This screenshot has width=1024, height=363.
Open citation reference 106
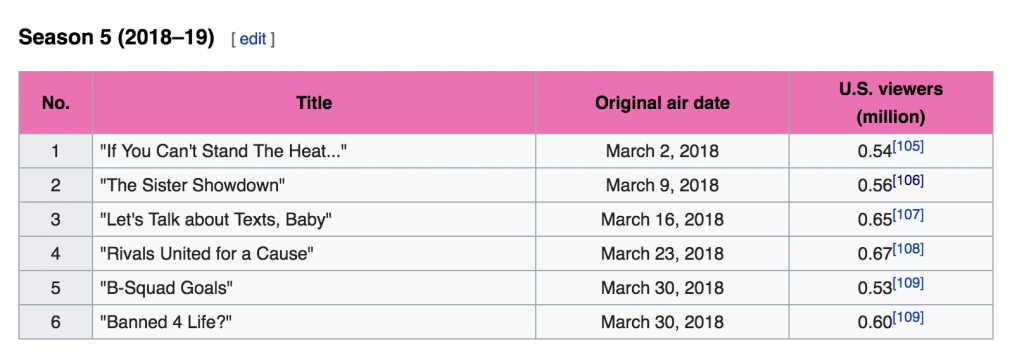pos(908,181)
